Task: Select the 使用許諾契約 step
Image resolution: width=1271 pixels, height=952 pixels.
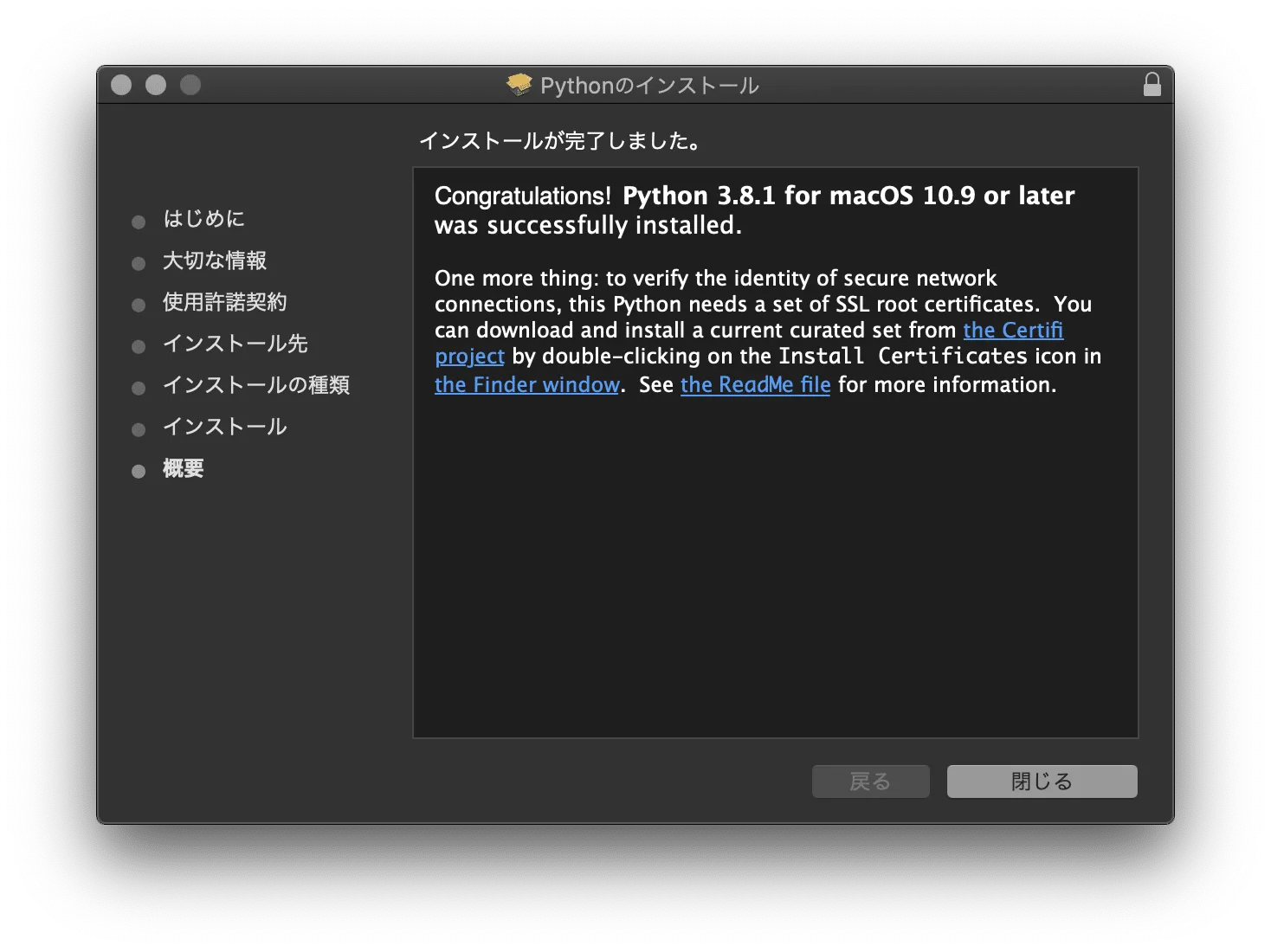Action: [225, 302]
